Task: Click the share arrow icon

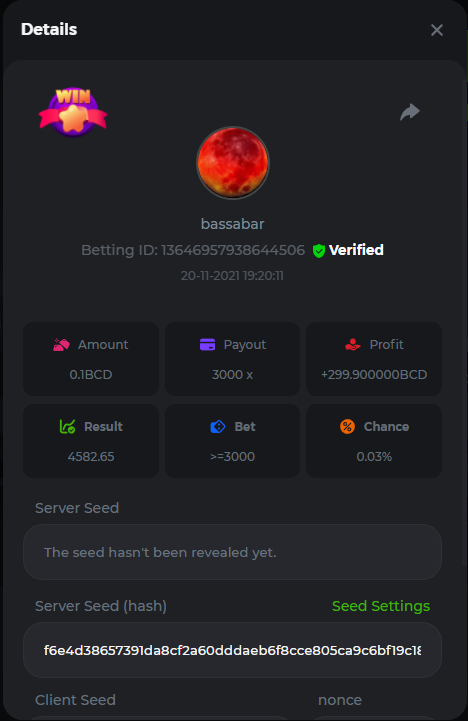Action: pyautogui.click(x=410, y=112)
